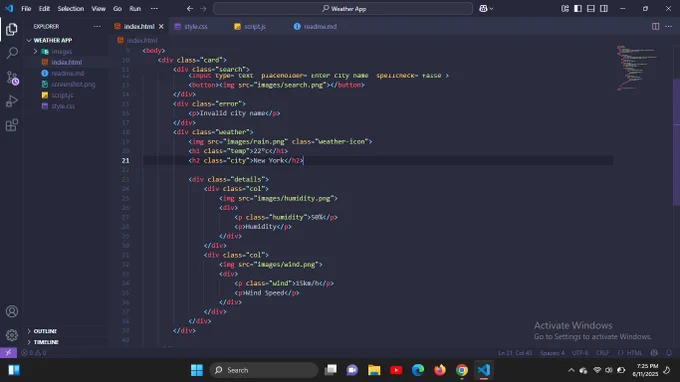Open the Edit menu
The width and height of the screenshot is (680, 382).
pos(44,8)
